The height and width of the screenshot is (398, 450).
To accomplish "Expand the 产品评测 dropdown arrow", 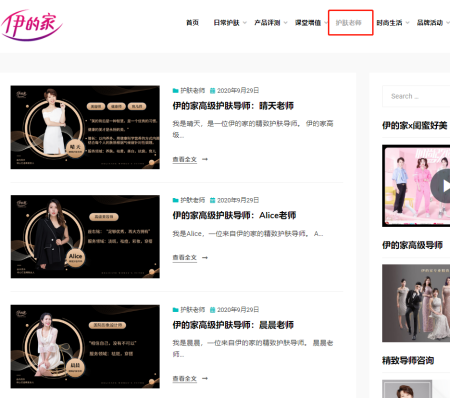I will [285, 23].
